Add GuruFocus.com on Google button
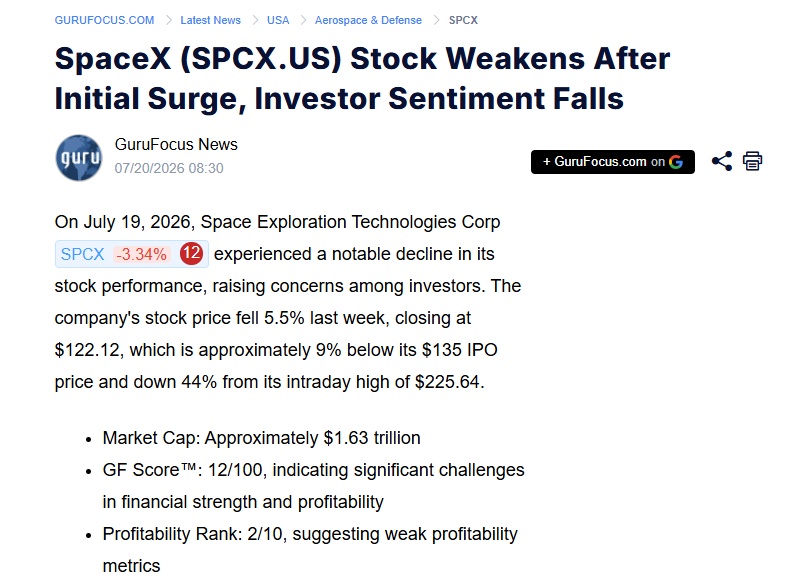Image resolution: width=785 pixels, height=577 pixels. pos(613,162)
